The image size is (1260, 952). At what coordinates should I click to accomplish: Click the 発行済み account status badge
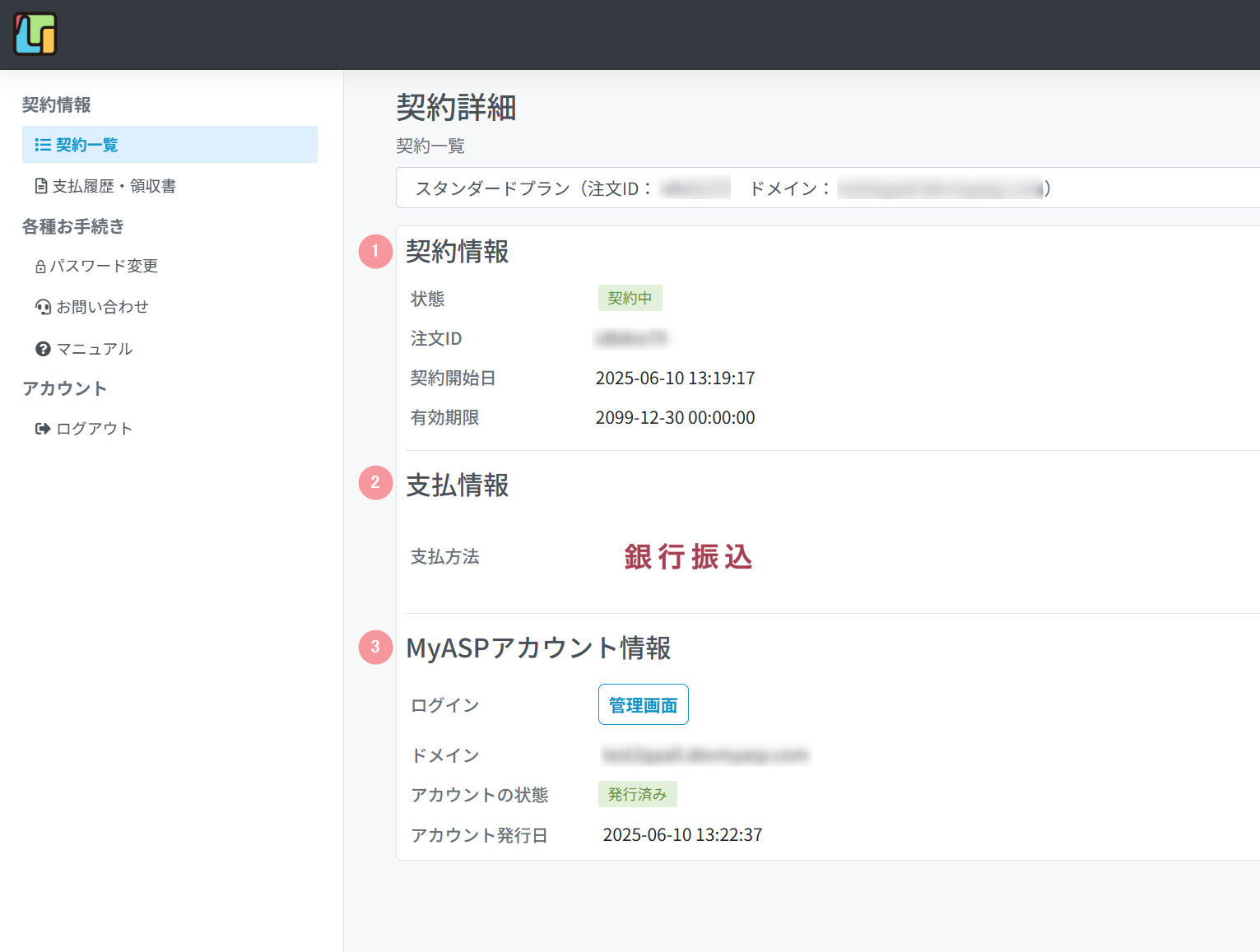(637, 794)
